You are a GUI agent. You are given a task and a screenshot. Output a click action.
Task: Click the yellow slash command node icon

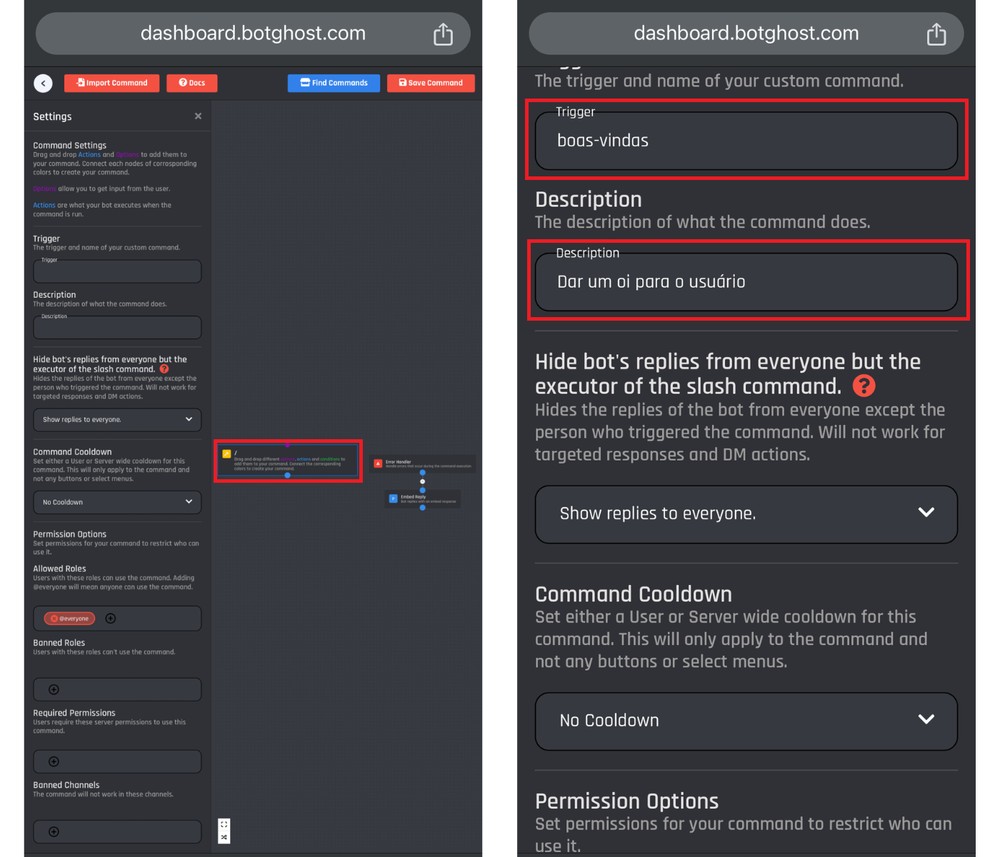click(226, 454)
